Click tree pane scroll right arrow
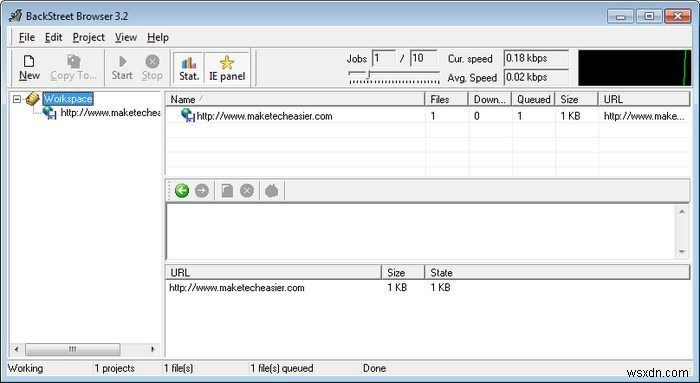 153,349
